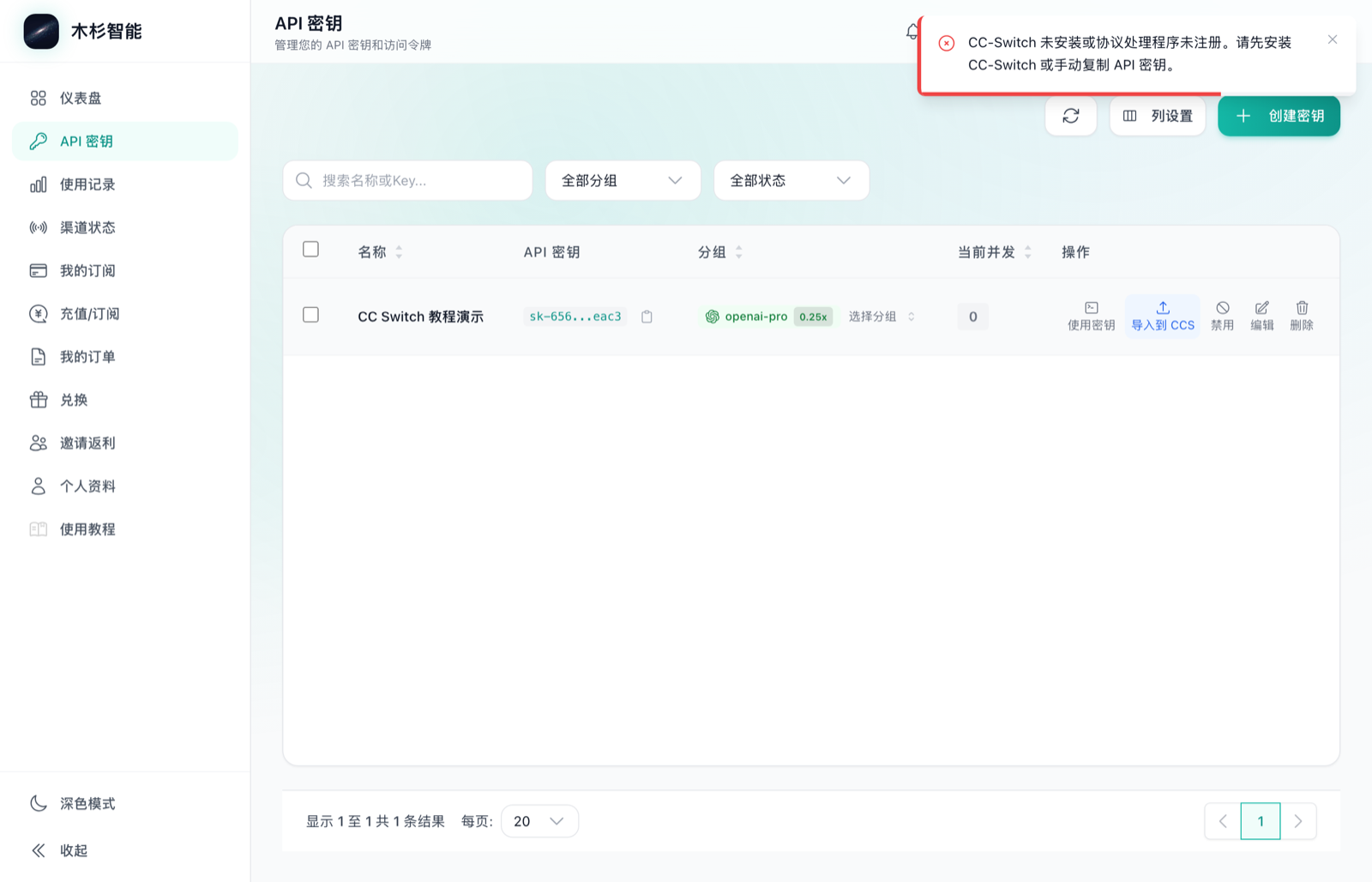Select API 密钥 in the sidebar
Image resolution: width=1372 pixels, height=882 pixels.
point(125,141)
